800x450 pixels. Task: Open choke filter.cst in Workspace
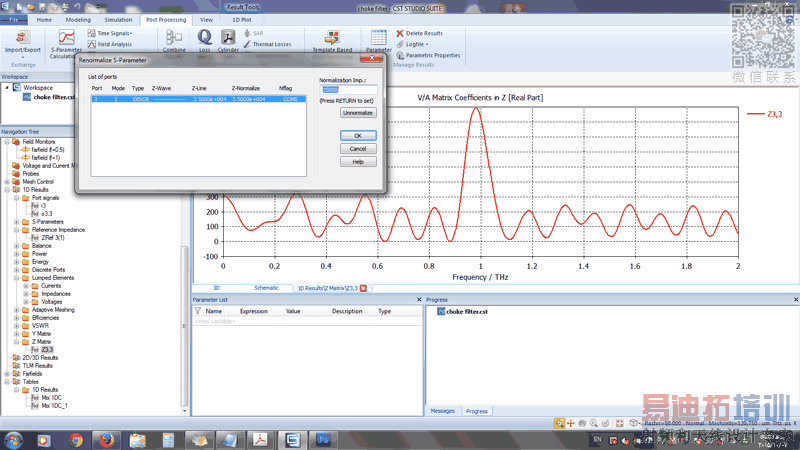[49, 97]
